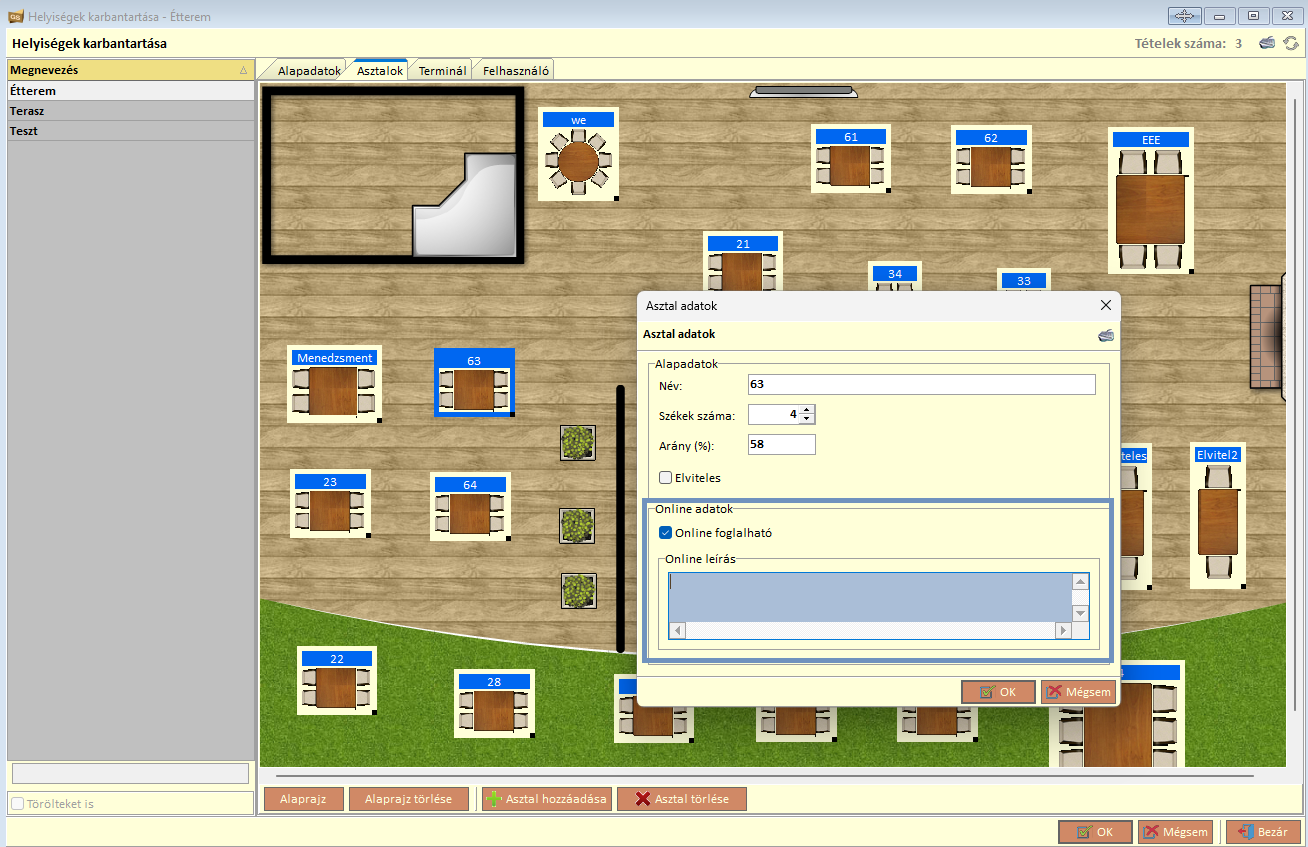
Task: Select the round table labeled we
Action: click(578, 155)
